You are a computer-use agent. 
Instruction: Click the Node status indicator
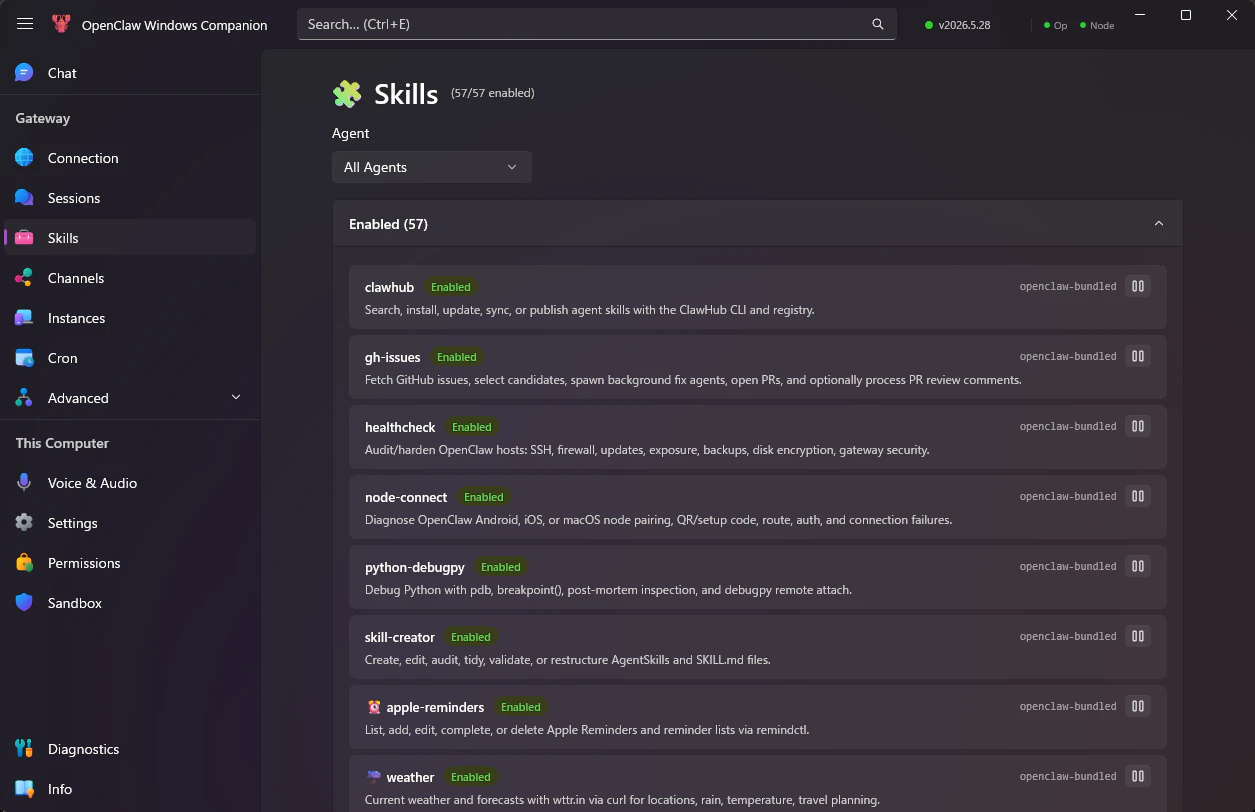pos(1097,25)
